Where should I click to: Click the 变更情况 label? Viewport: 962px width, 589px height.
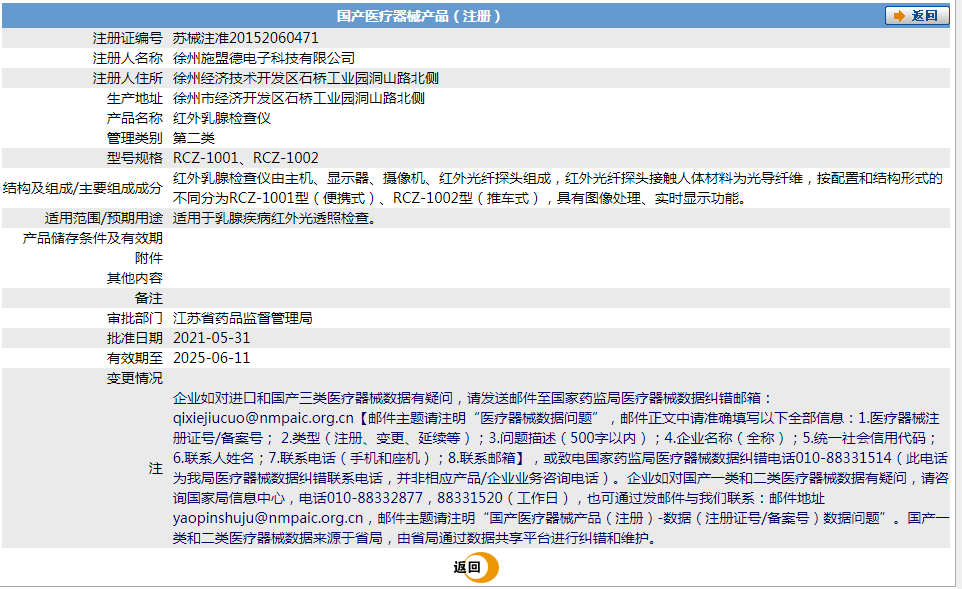[x=135, y=378]
